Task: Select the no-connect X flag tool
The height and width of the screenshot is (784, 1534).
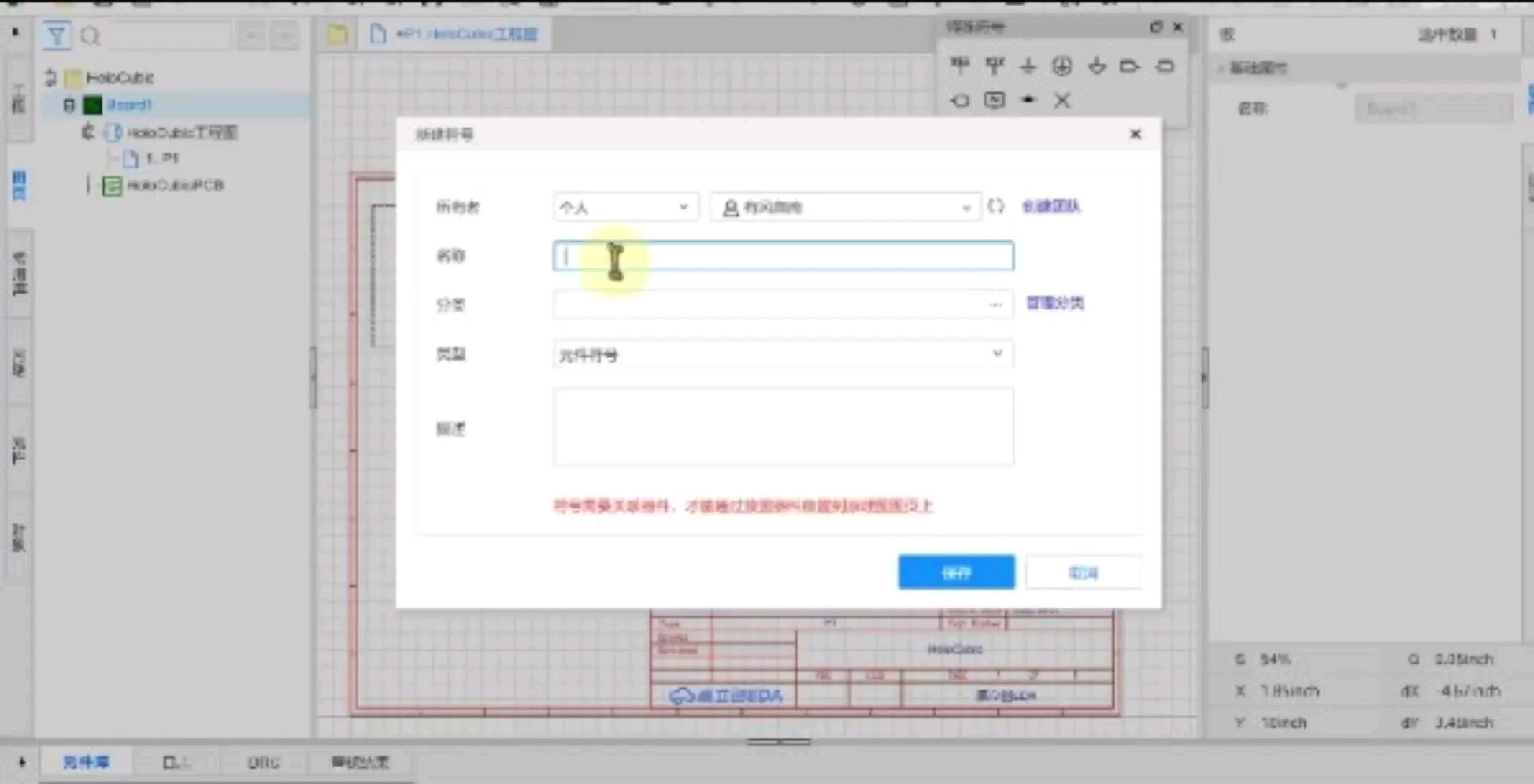Action: coord(1062,100)
